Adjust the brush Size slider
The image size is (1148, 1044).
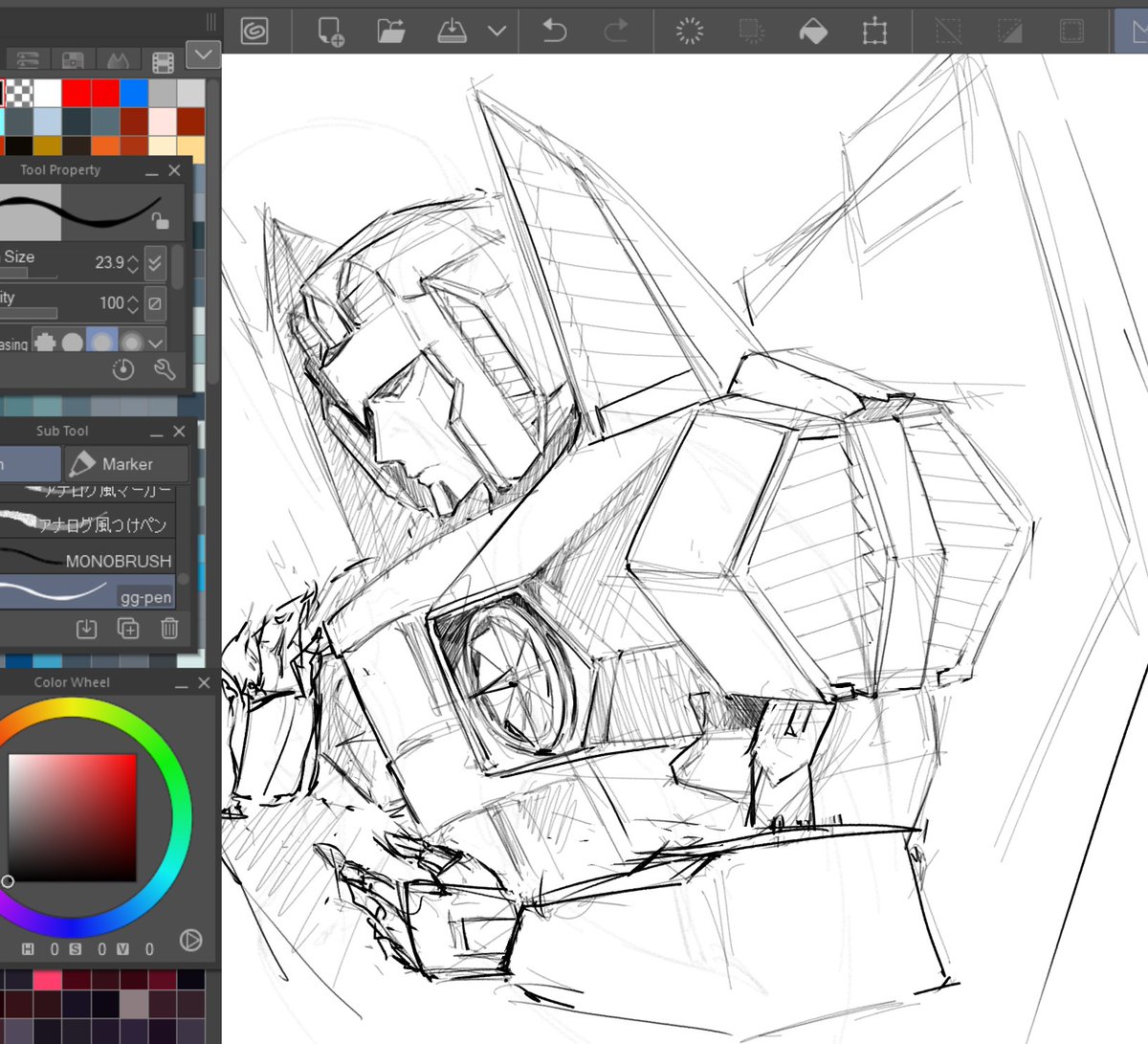29,275
